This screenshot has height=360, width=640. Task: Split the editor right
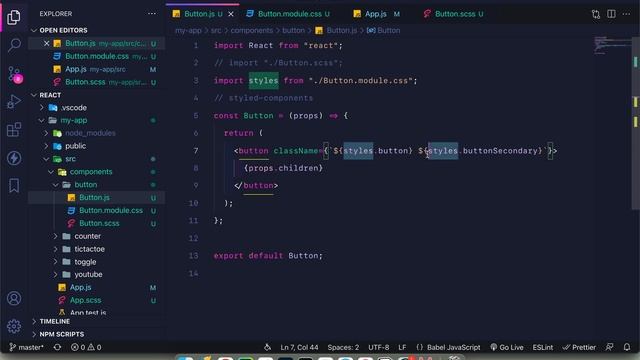pyautogui.click(x=611, y=14)
